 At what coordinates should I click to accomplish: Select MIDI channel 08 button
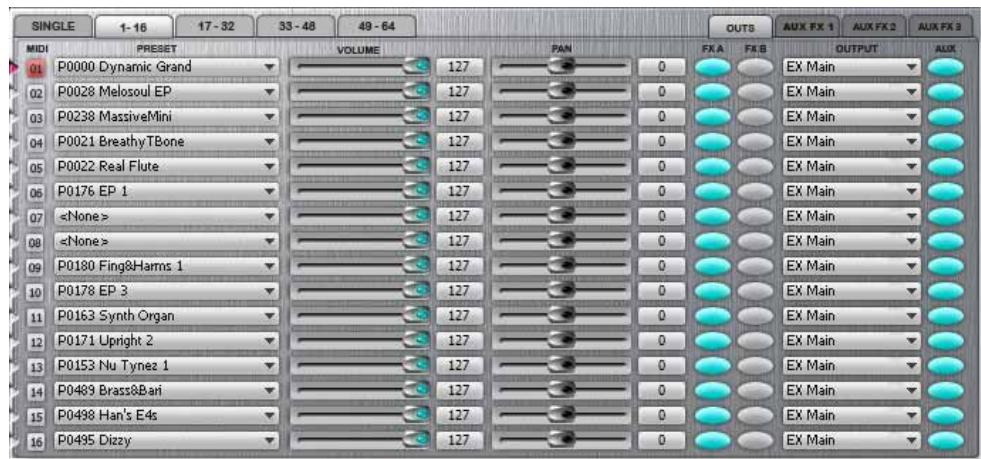click(x=36, y=242)
